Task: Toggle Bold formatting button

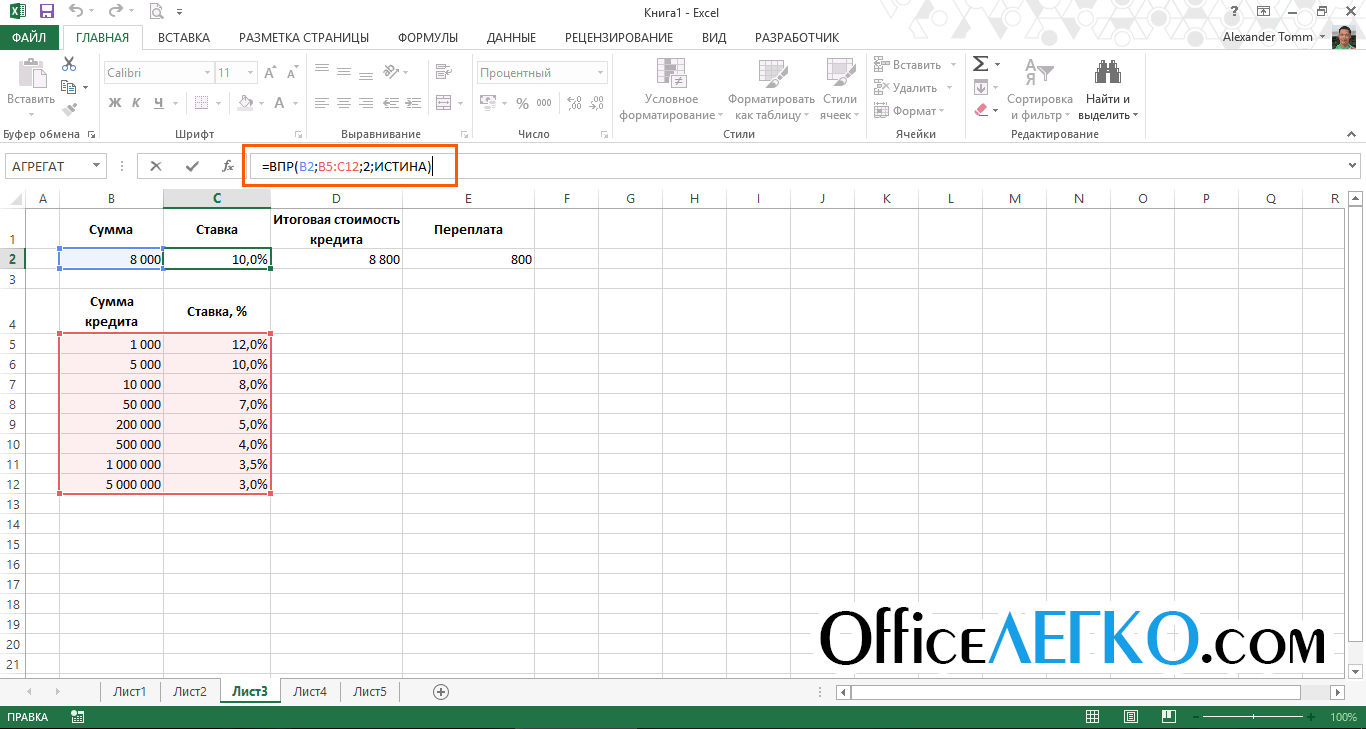Action: pos(115,103)
